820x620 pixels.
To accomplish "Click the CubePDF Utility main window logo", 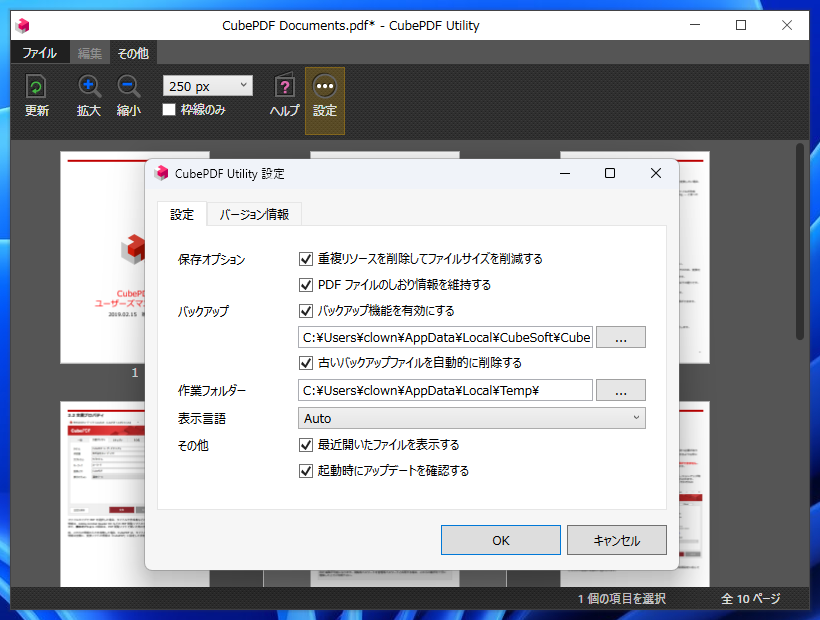I will pyautogui.click(x=22, y=25).
